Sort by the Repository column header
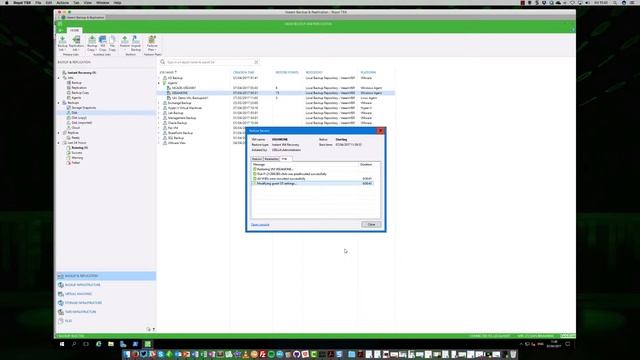640x360 pixels. (x=314, y=73)
